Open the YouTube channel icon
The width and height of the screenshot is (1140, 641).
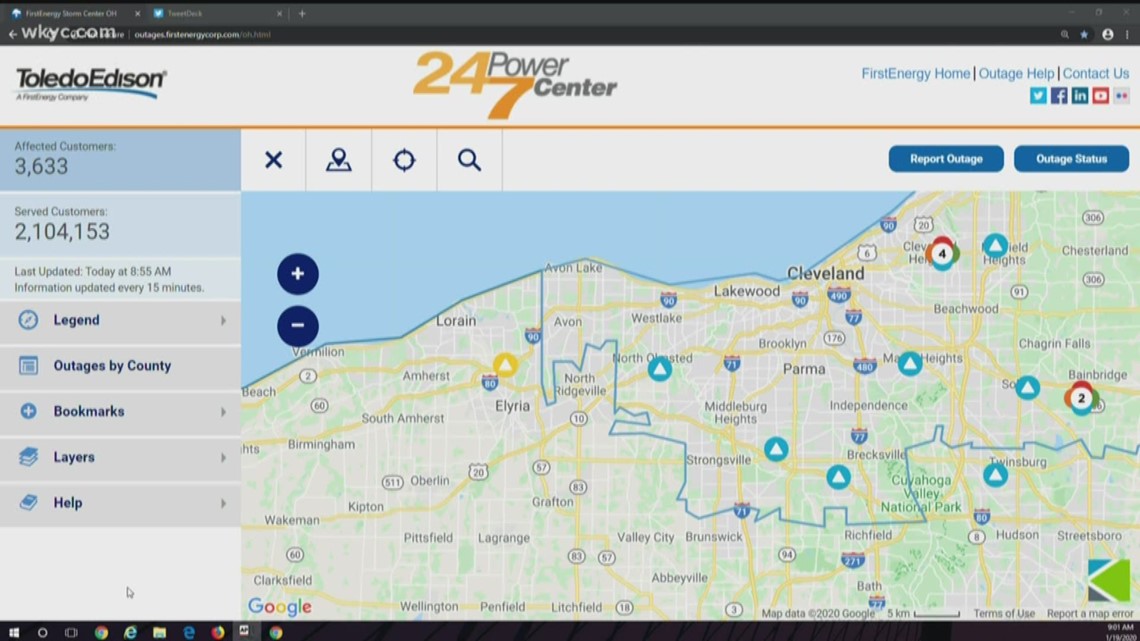1101,95
